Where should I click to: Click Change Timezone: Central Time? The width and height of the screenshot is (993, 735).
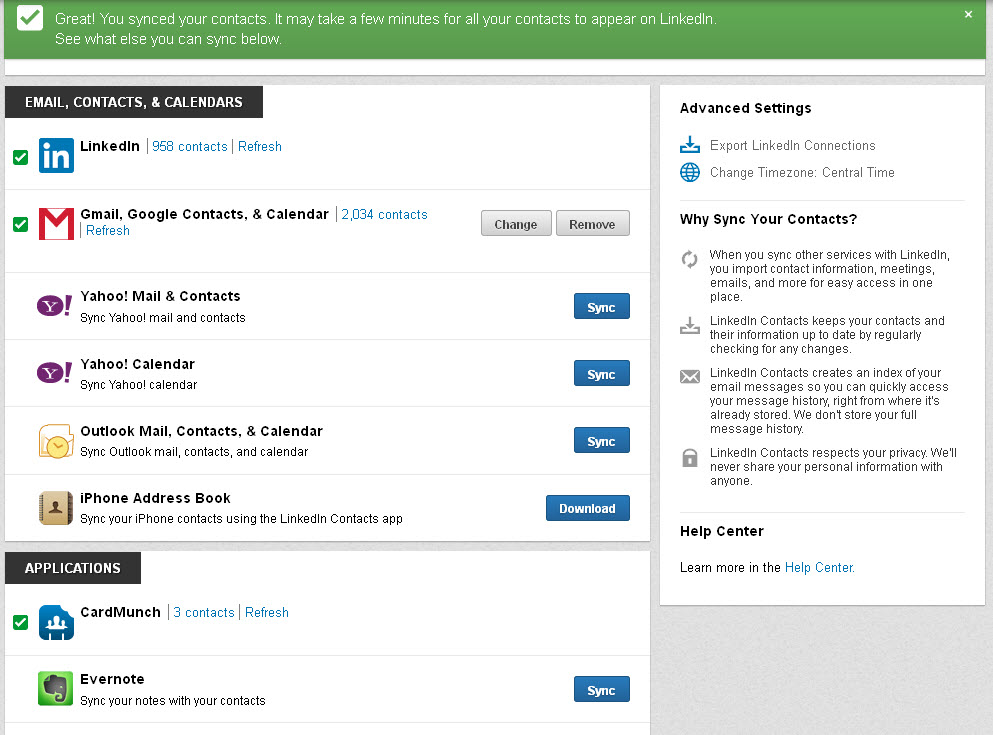pos(801,172)
